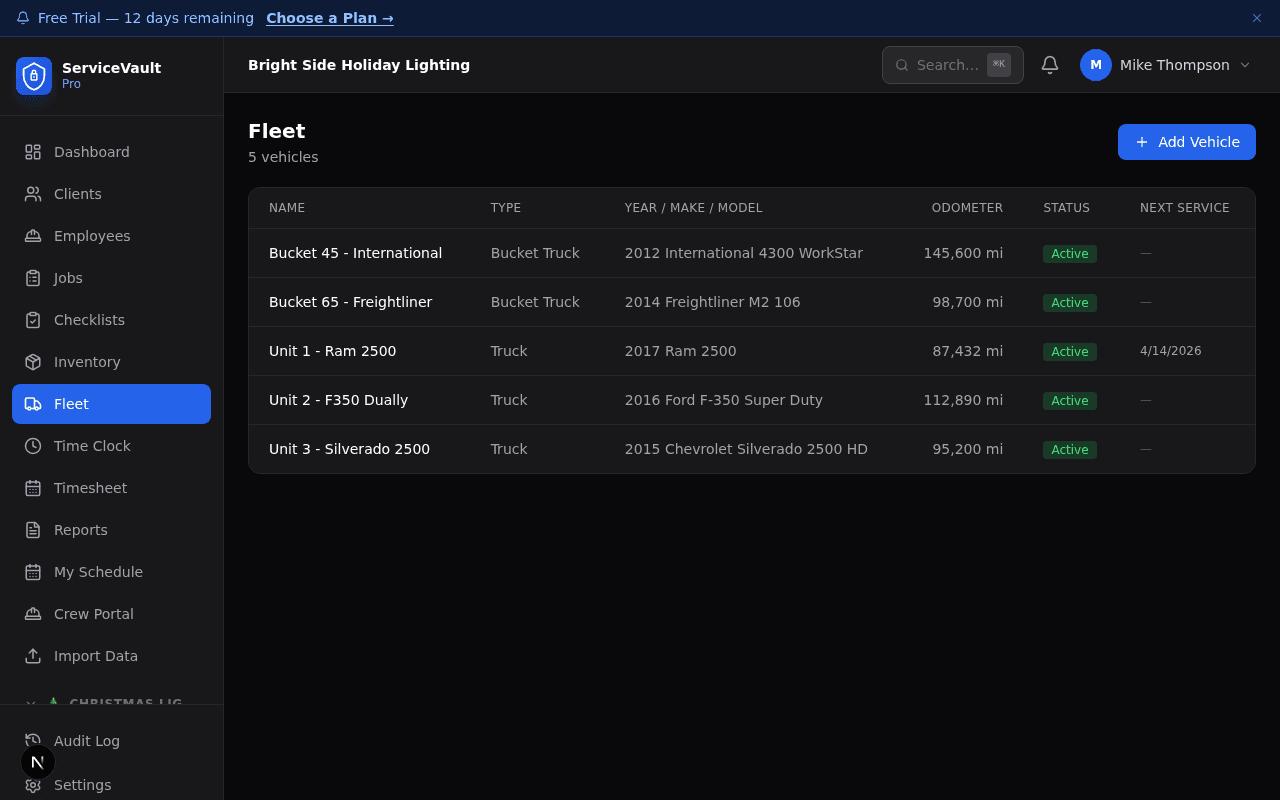
Task: Toggle the Active status badge for Unit 1
Action: pos(1069,351)
